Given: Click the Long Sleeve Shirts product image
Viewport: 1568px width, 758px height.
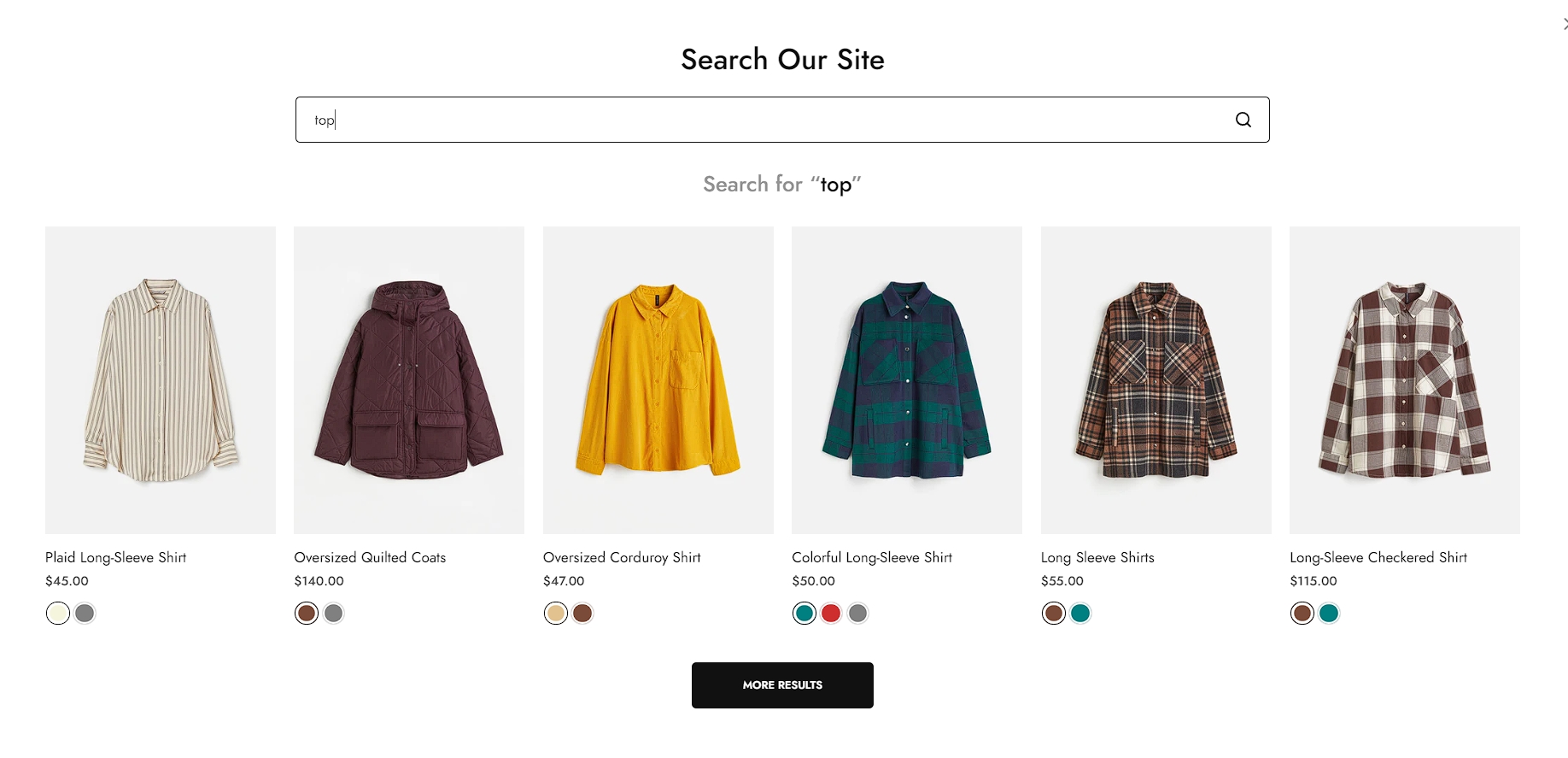Looking at the screenshot, I should point(1156,380).
